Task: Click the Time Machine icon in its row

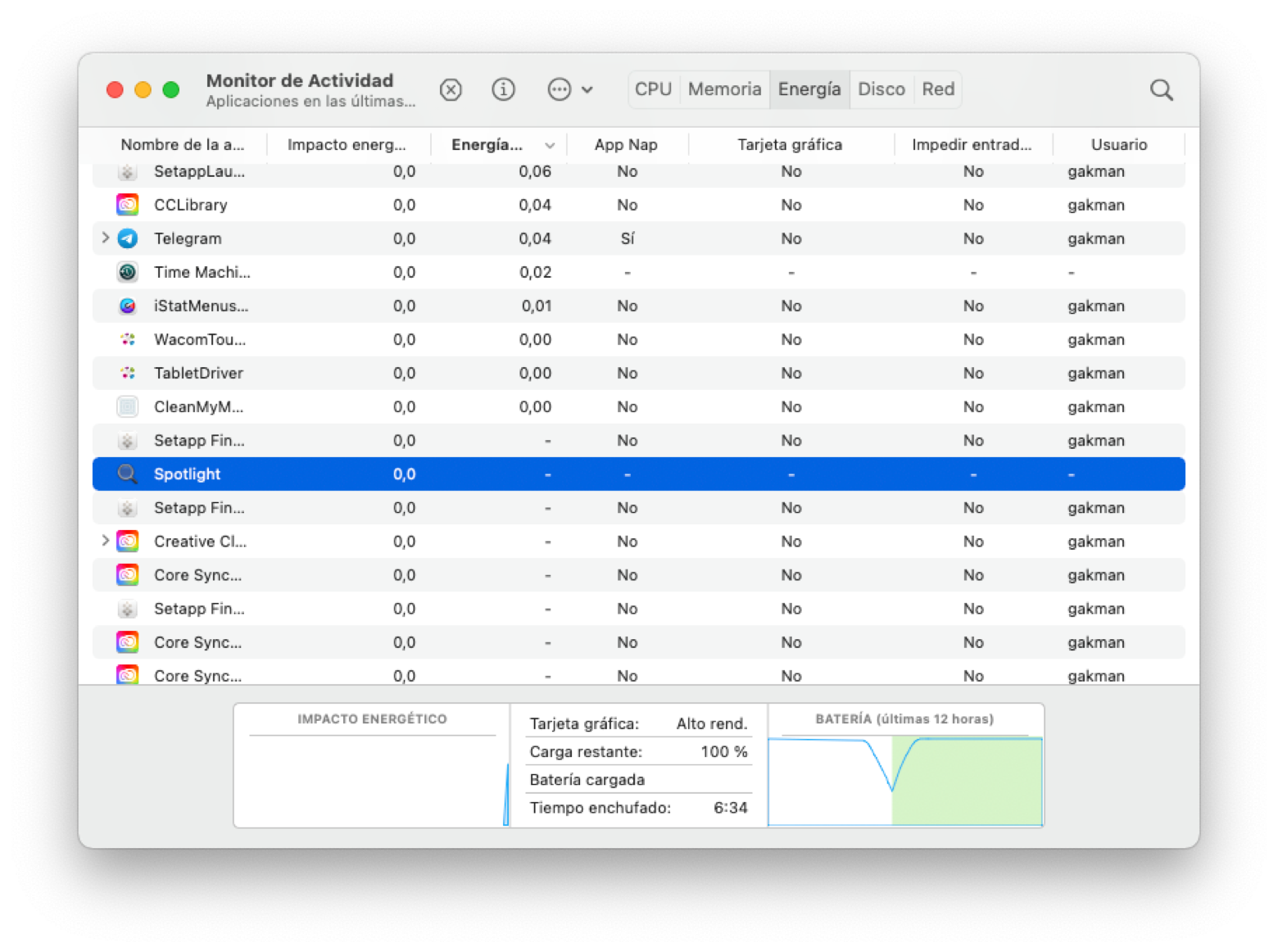Action: 127,272
